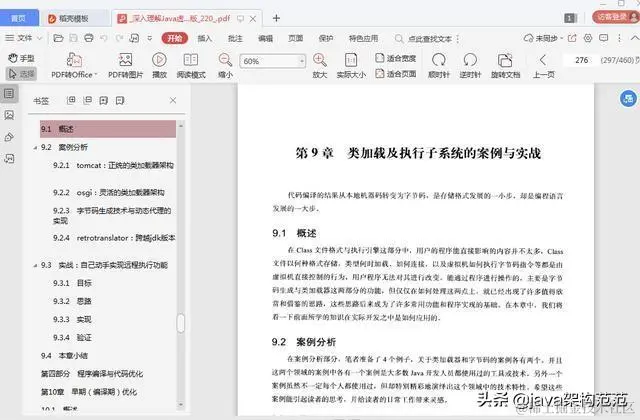Screen dimensions: 640x420
Task: Collapse all bookmarks icon
Action: tap(87, 100)
